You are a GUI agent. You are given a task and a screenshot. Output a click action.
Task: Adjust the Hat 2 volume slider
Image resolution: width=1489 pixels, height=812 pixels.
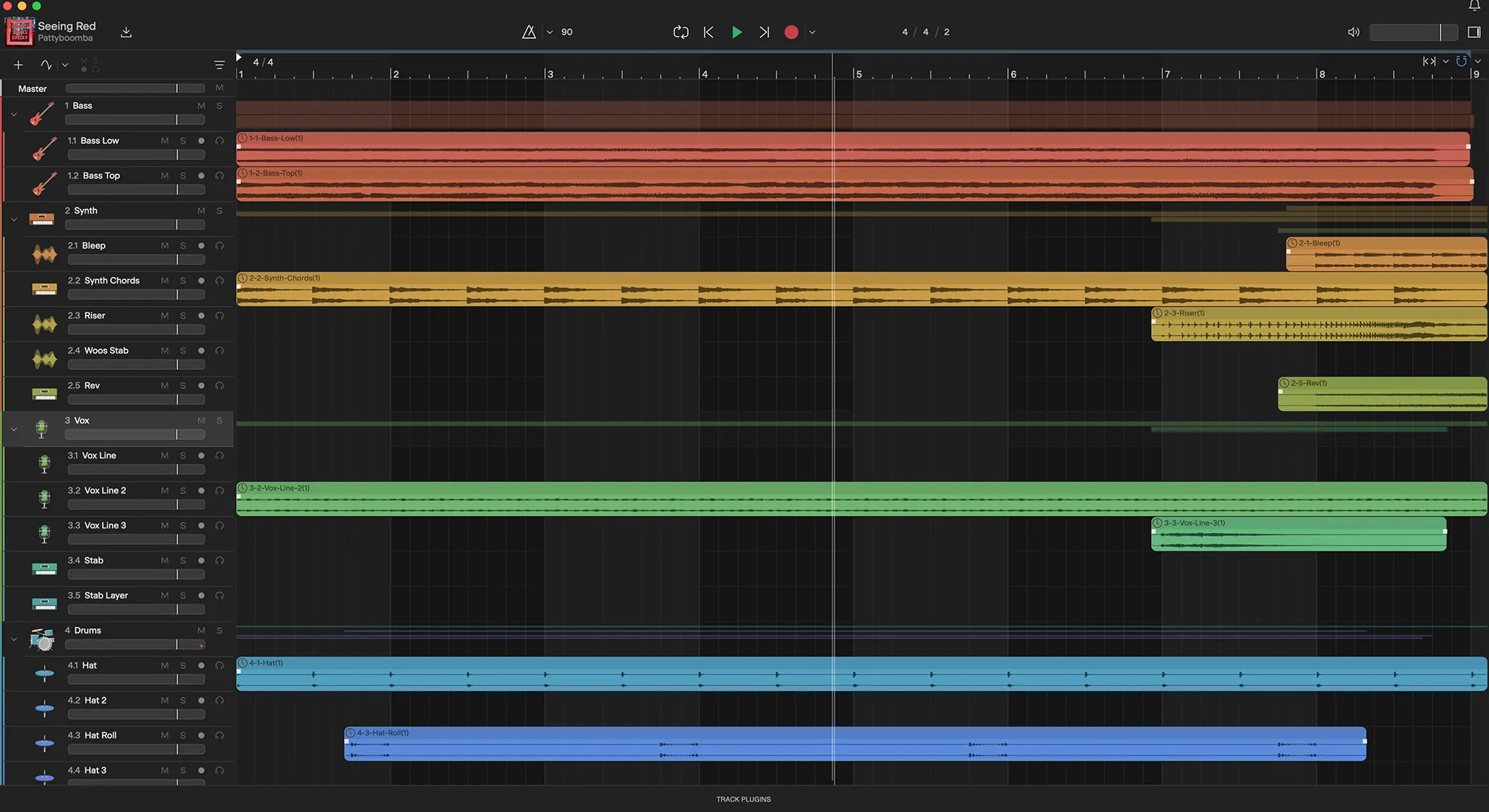point(136,715)
